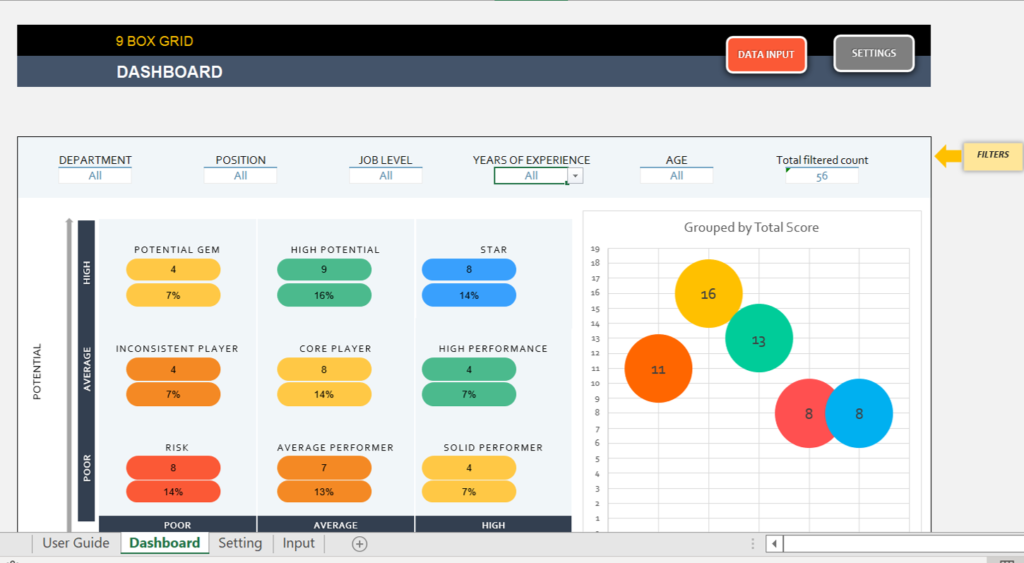Click the AVERAGE performance column footer
The image size is (1024, 563).
click(335, 524)
